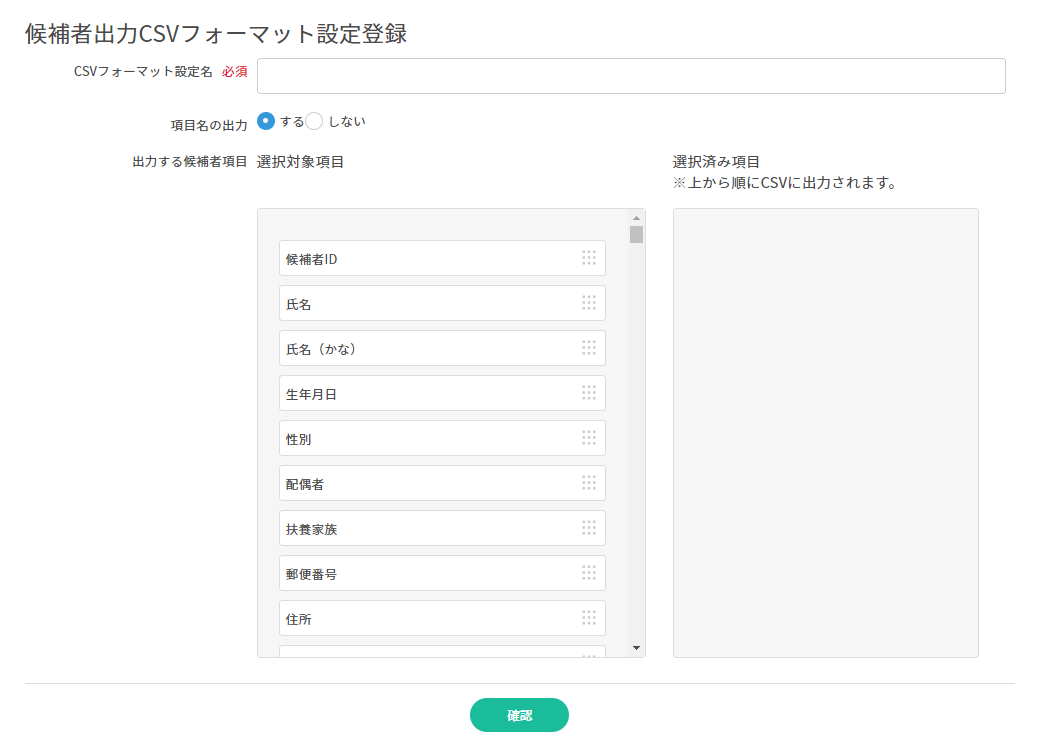Click scroll down arrow in item list

point(636,648)
